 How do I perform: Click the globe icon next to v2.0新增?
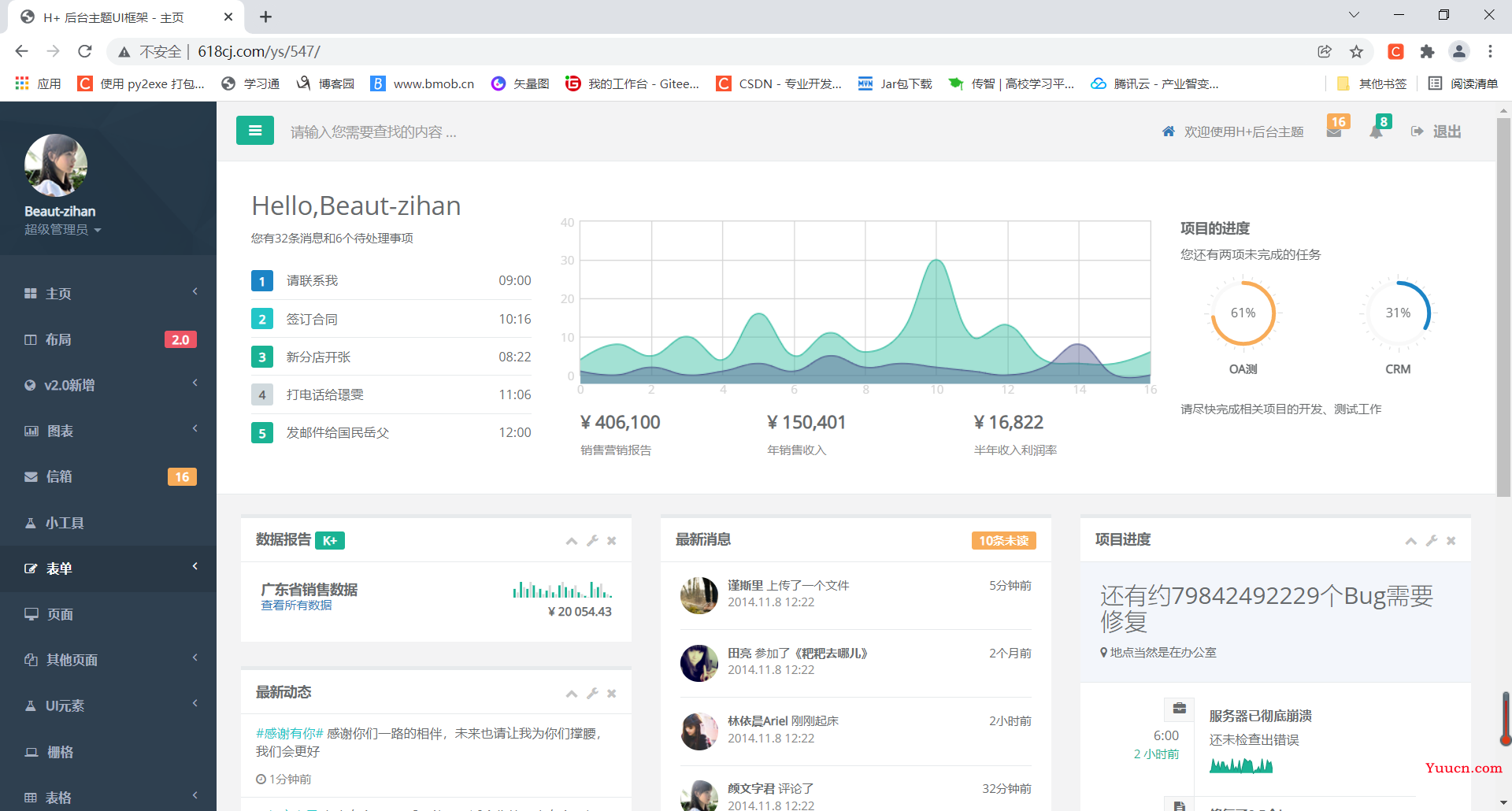pos(31,385)
